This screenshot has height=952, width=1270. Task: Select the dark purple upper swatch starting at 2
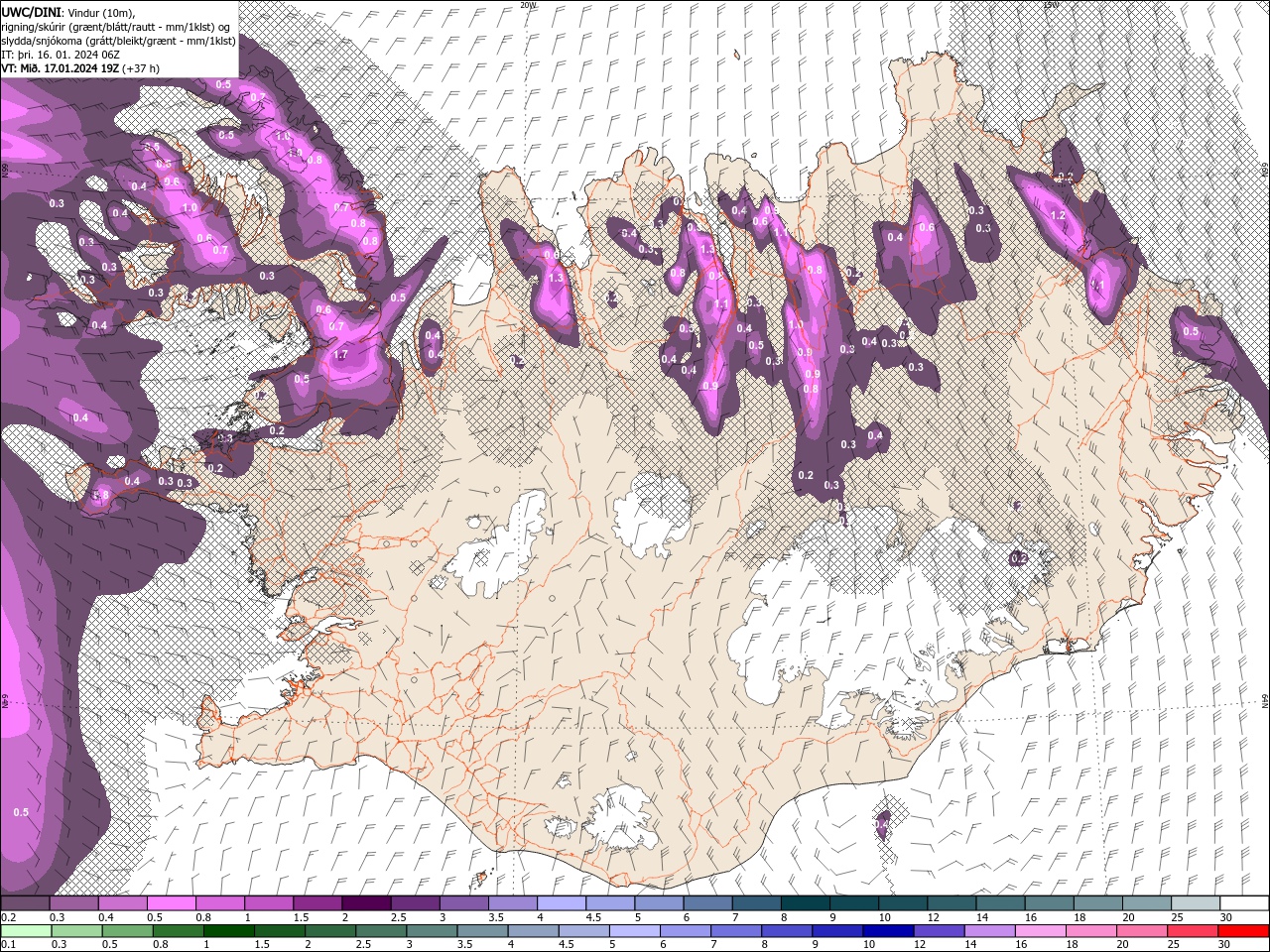coord(366,903)
